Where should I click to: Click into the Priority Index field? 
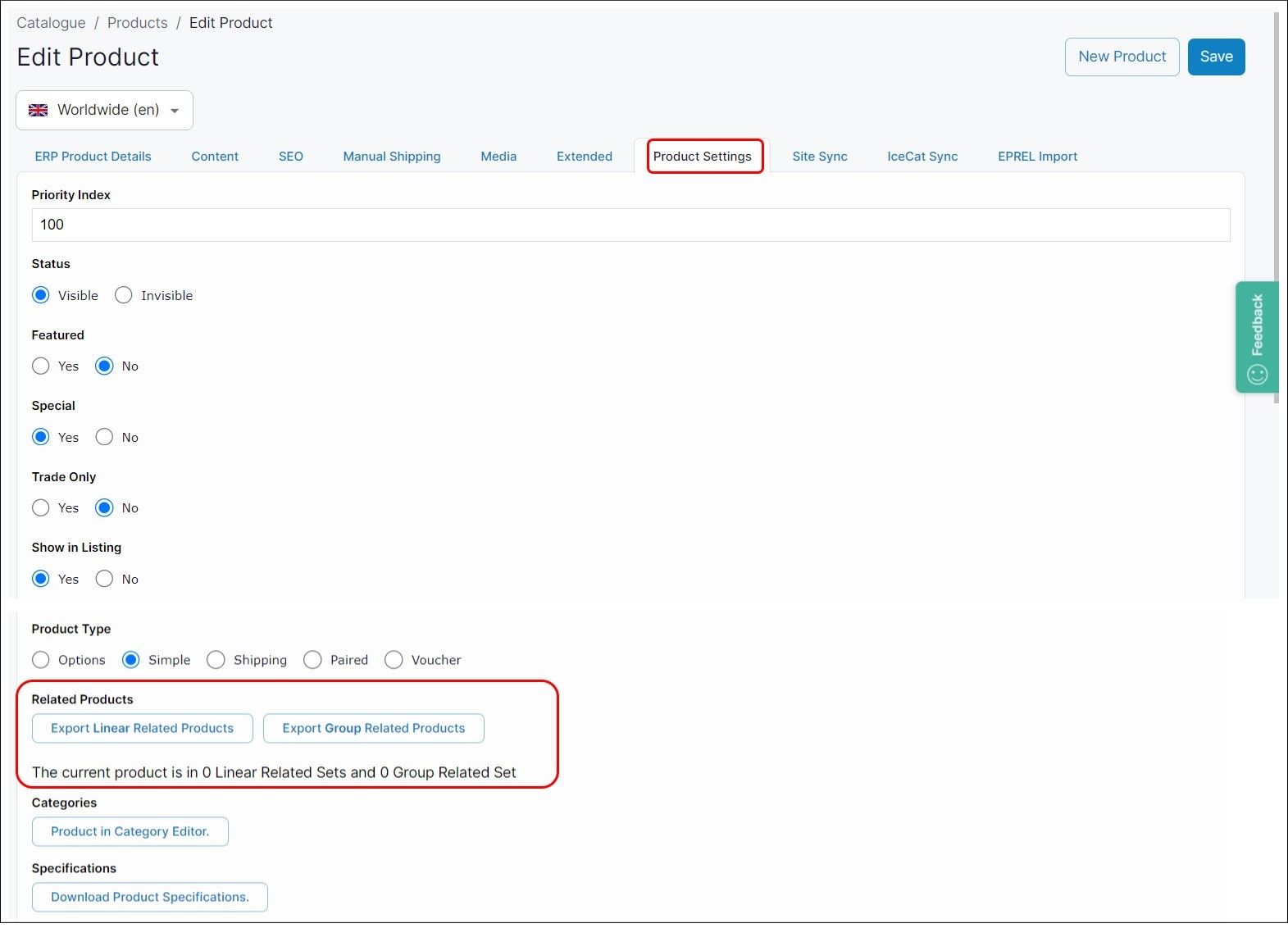tap(630, 225)
